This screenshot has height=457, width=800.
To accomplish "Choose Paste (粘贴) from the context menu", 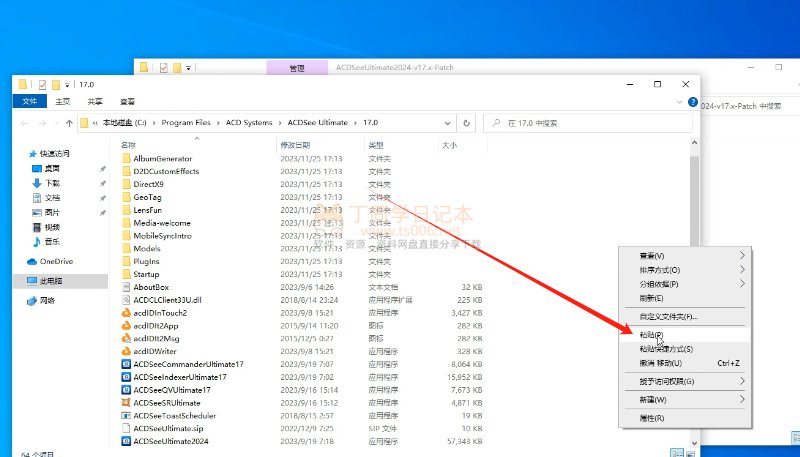I will click(651, 334).
